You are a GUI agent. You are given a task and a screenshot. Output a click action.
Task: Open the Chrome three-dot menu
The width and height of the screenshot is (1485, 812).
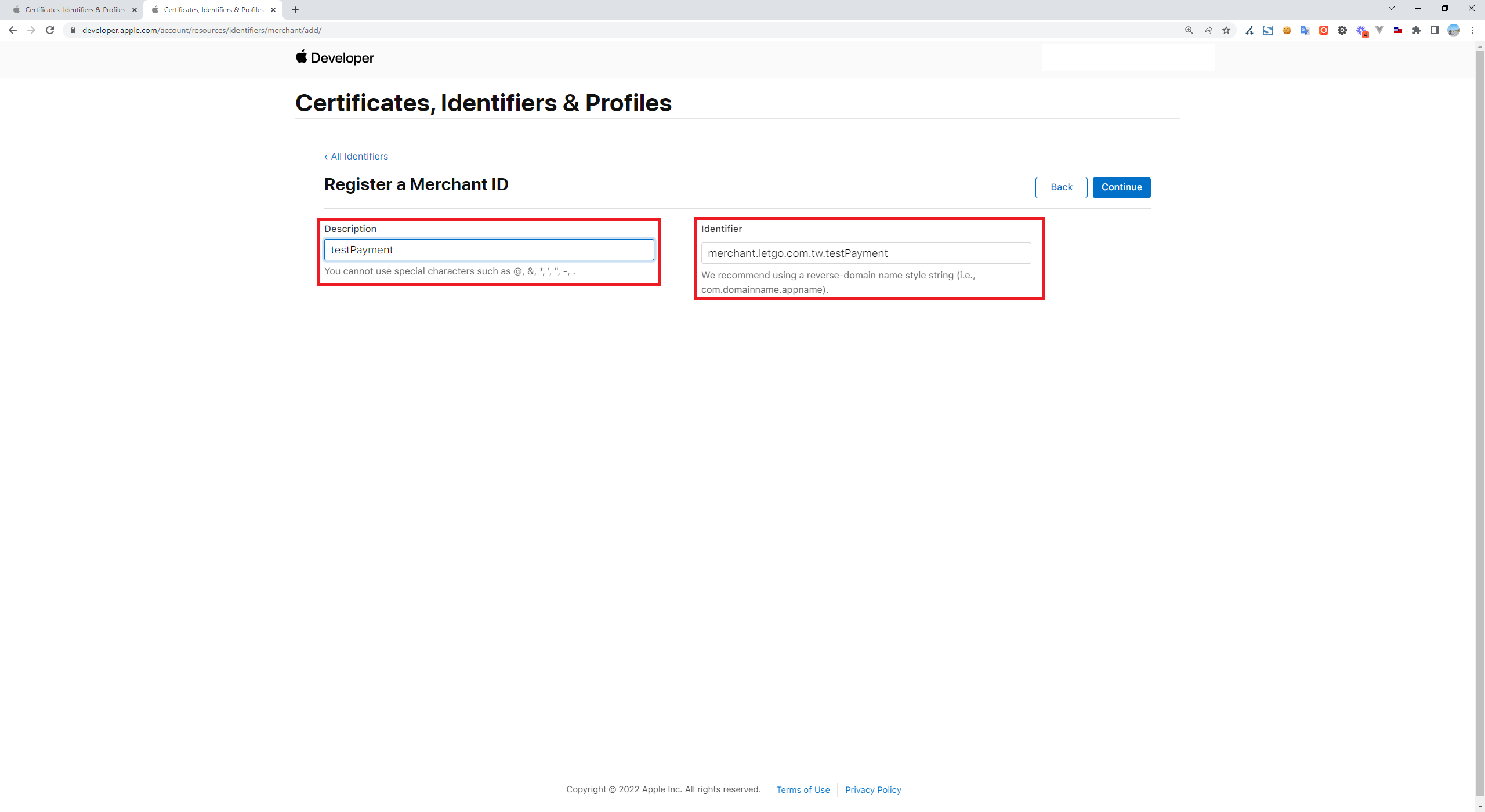coord(1472,30)
